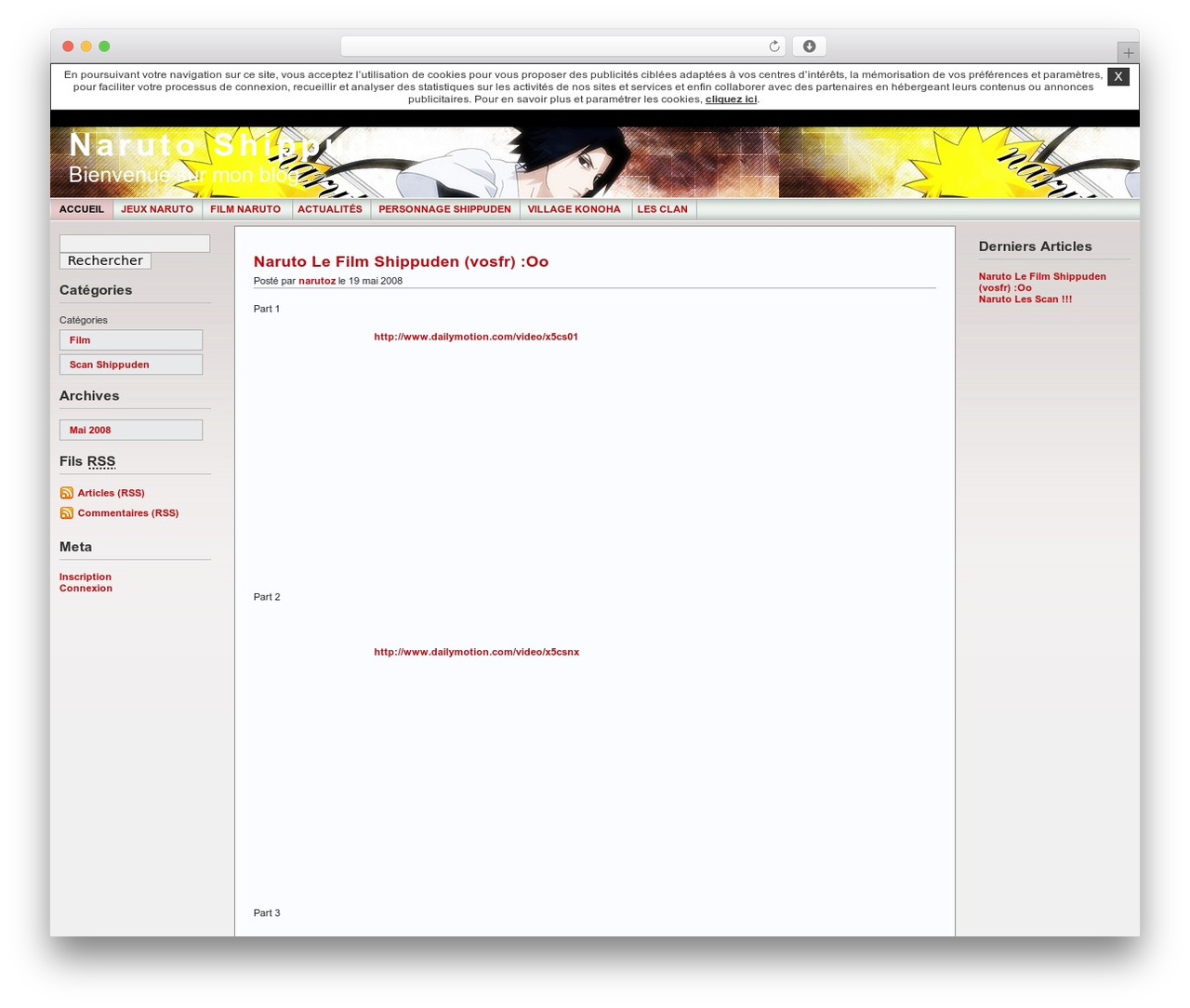
Task: Open recent article Naruto Les Scan !!!
Action: coord(1025,299)
